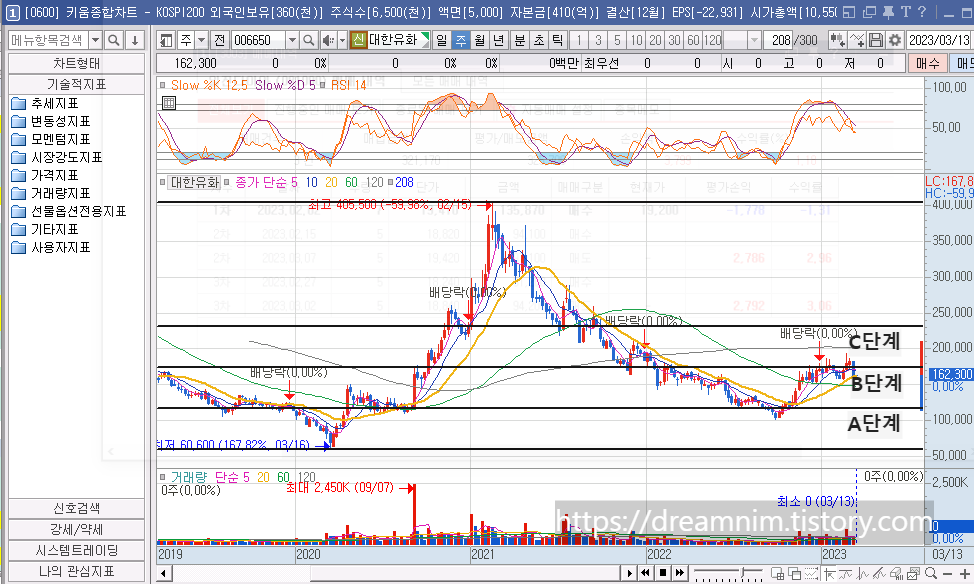Select the 일 daily period toggle
This screenshot has width=974, height=584.
click(441, 40)
